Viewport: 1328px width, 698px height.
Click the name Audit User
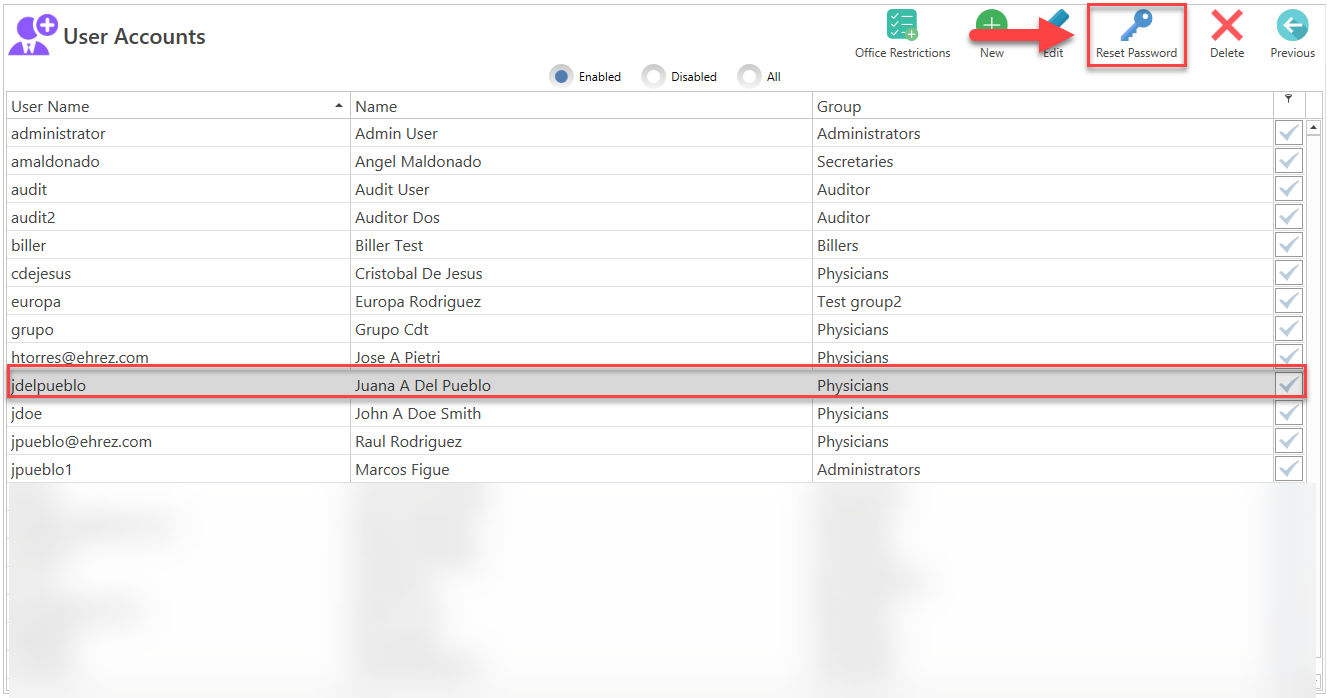coord(392,189)
